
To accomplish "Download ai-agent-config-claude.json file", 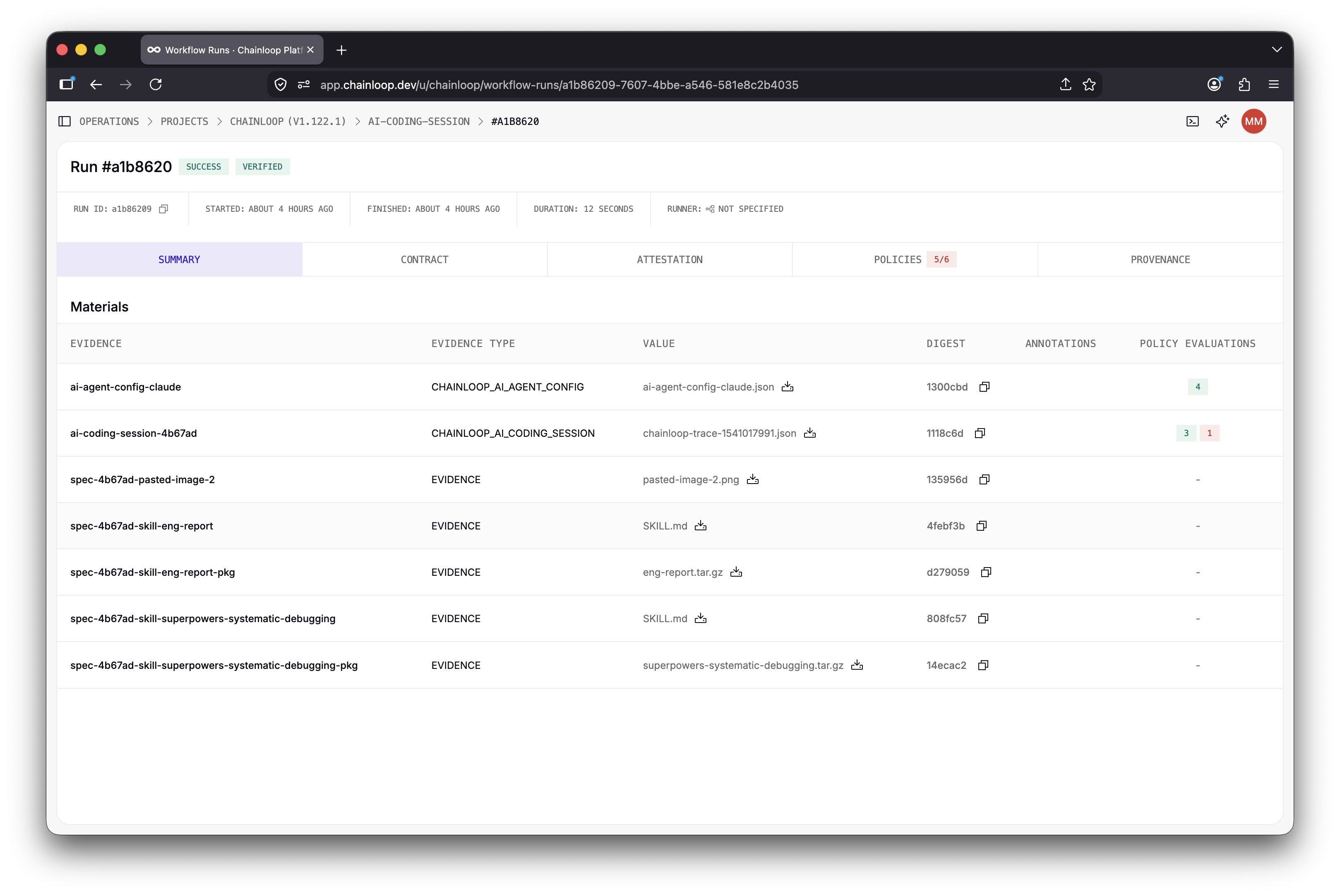I will pyautogui.click(x=787, y=387).
